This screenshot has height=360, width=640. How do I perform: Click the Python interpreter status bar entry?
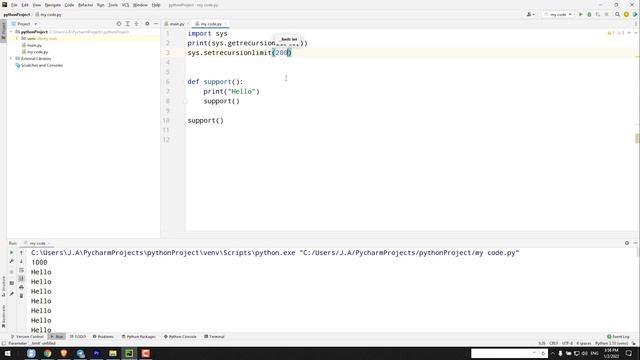pyautogui.click(x=611, y=343)
